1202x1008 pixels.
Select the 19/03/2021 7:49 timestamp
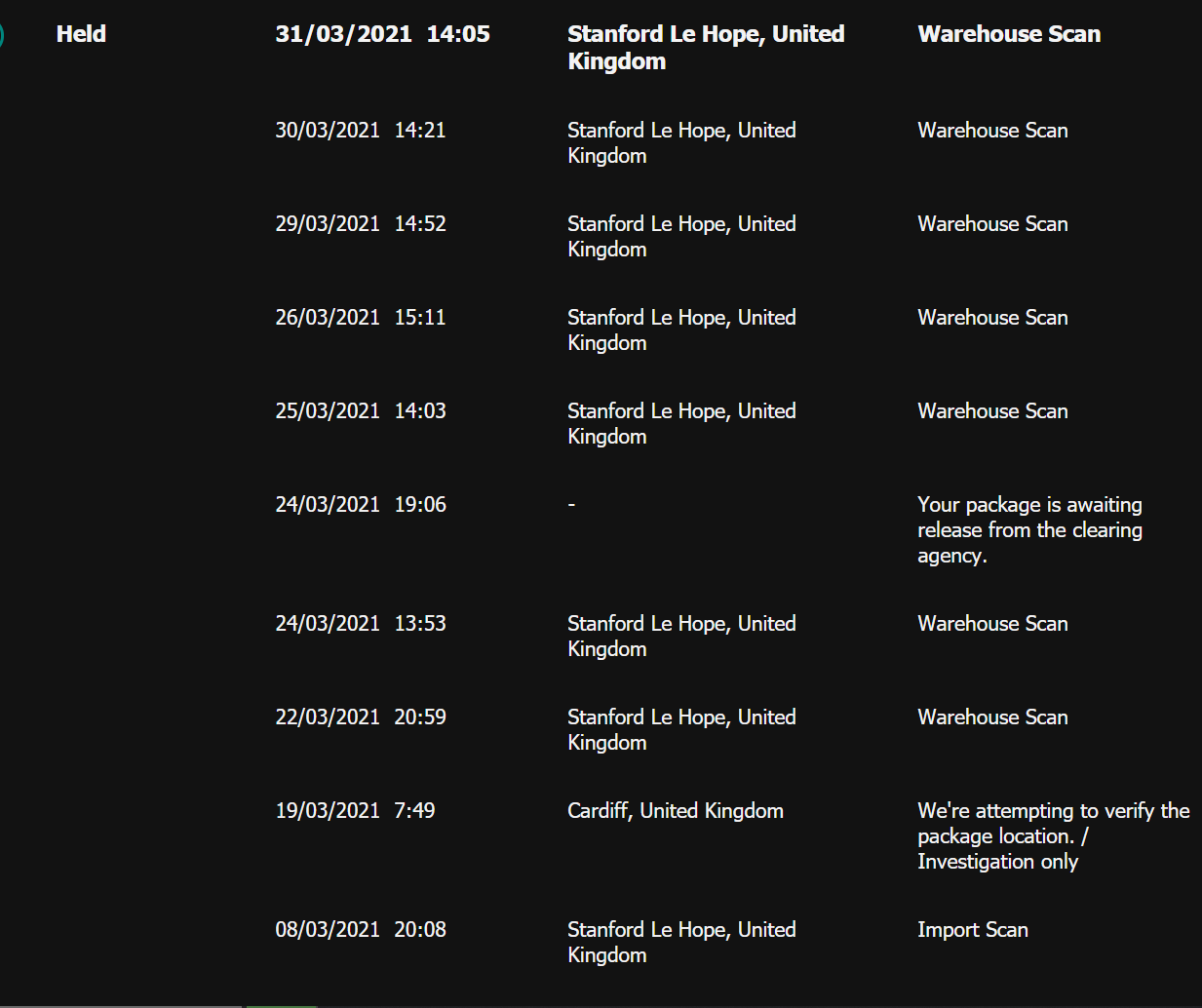click(355, 811)
